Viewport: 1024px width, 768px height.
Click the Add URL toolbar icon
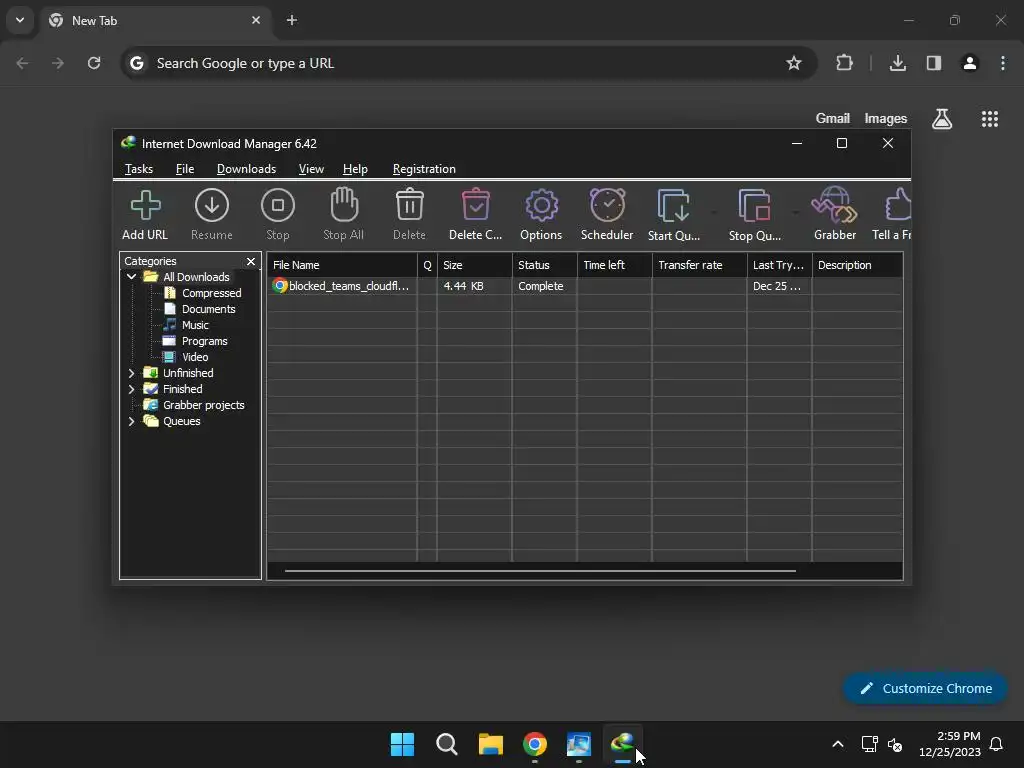pyautogui.click(x=145, y=206)
